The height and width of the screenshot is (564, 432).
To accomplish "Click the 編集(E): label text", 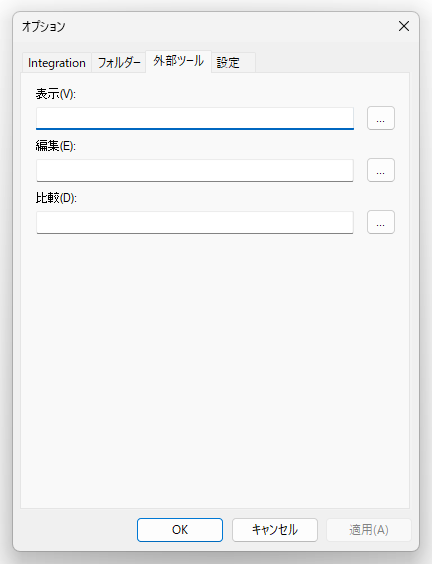I will coord(56,146).
